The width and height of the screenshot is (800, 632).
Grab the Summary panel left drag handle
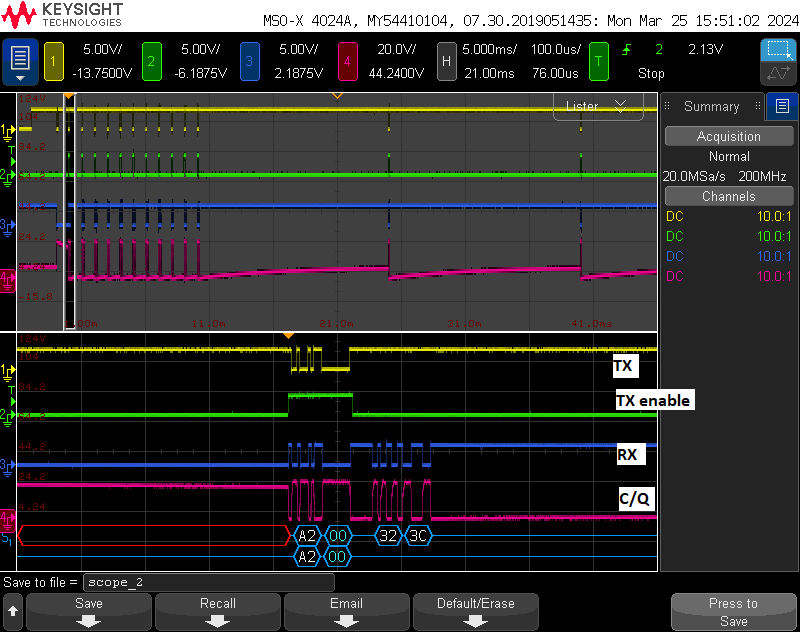coord(667,106)
